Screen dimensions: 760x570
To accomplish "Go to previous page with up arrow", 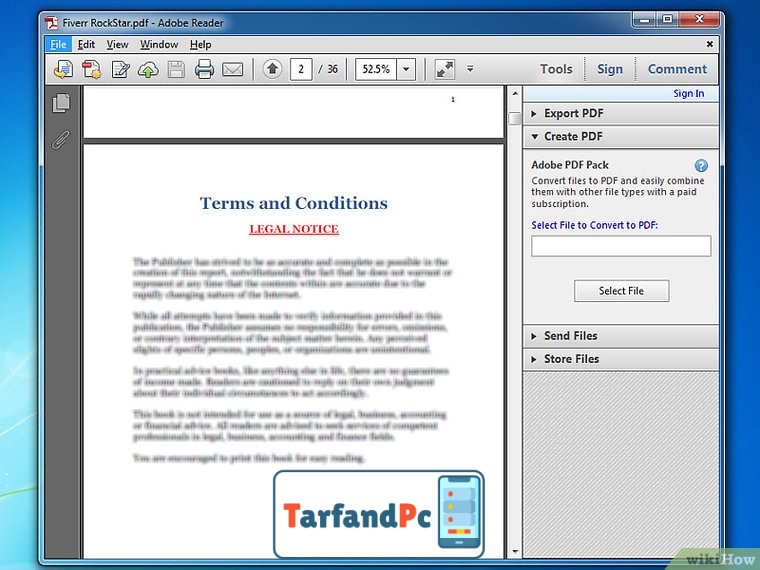I will (x=272, y=69).
